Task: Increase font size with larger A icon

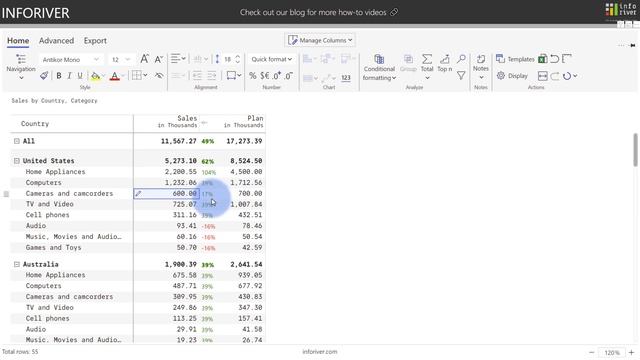Action: coord(144,59)
